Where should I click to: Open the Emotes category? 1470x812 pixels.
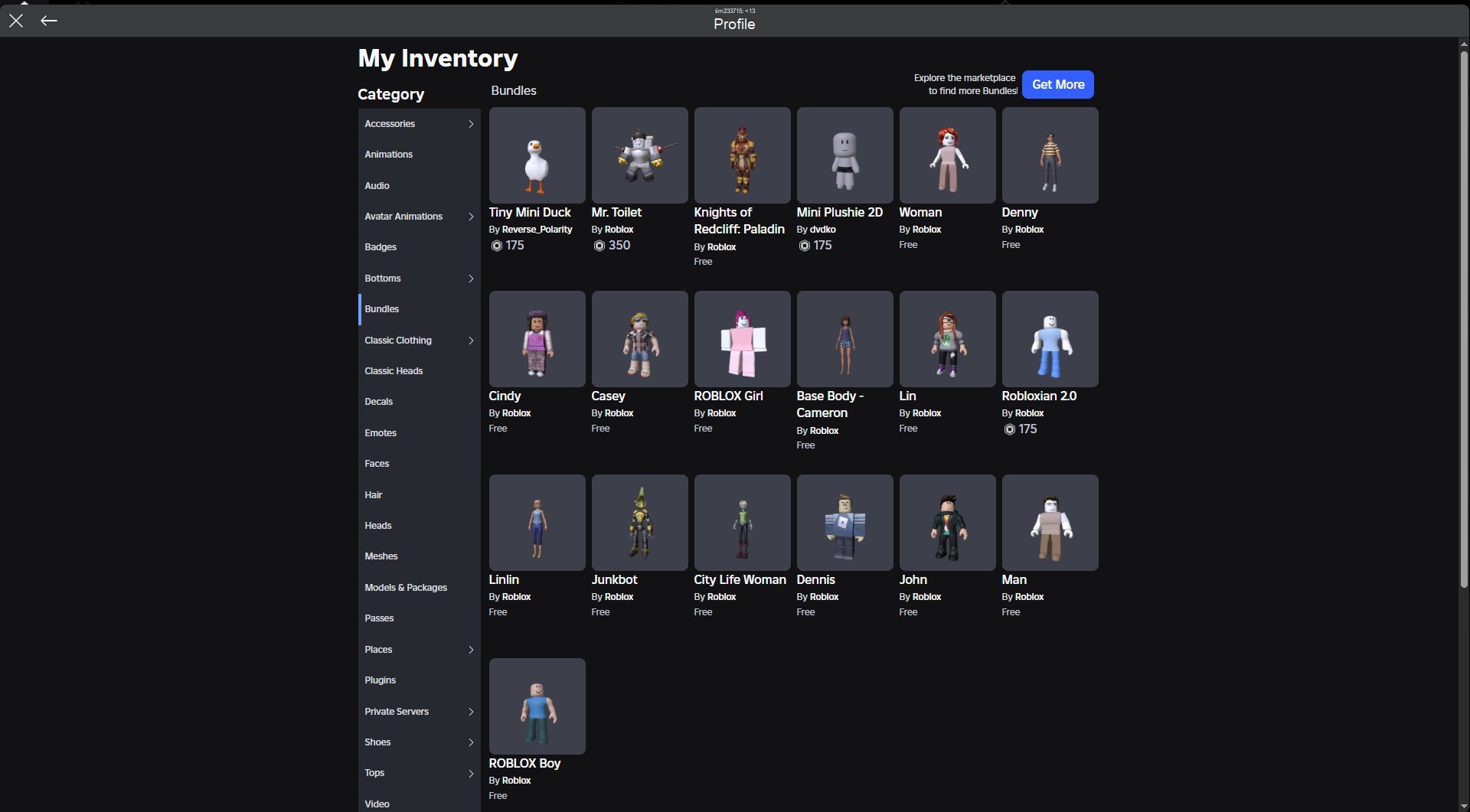[419, 433]
